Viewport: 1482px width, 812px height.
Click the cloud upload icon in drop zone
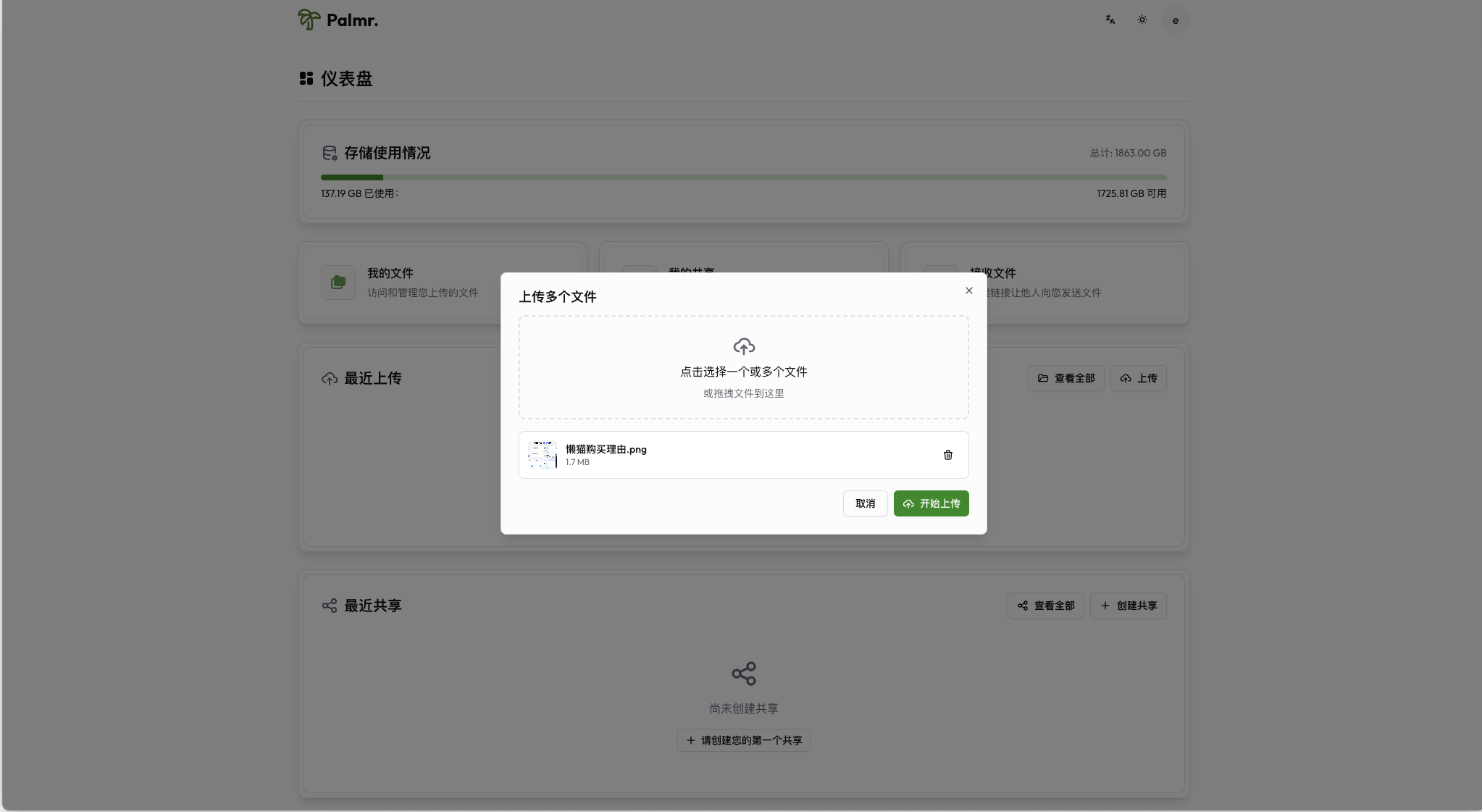(x=744, y=346)
